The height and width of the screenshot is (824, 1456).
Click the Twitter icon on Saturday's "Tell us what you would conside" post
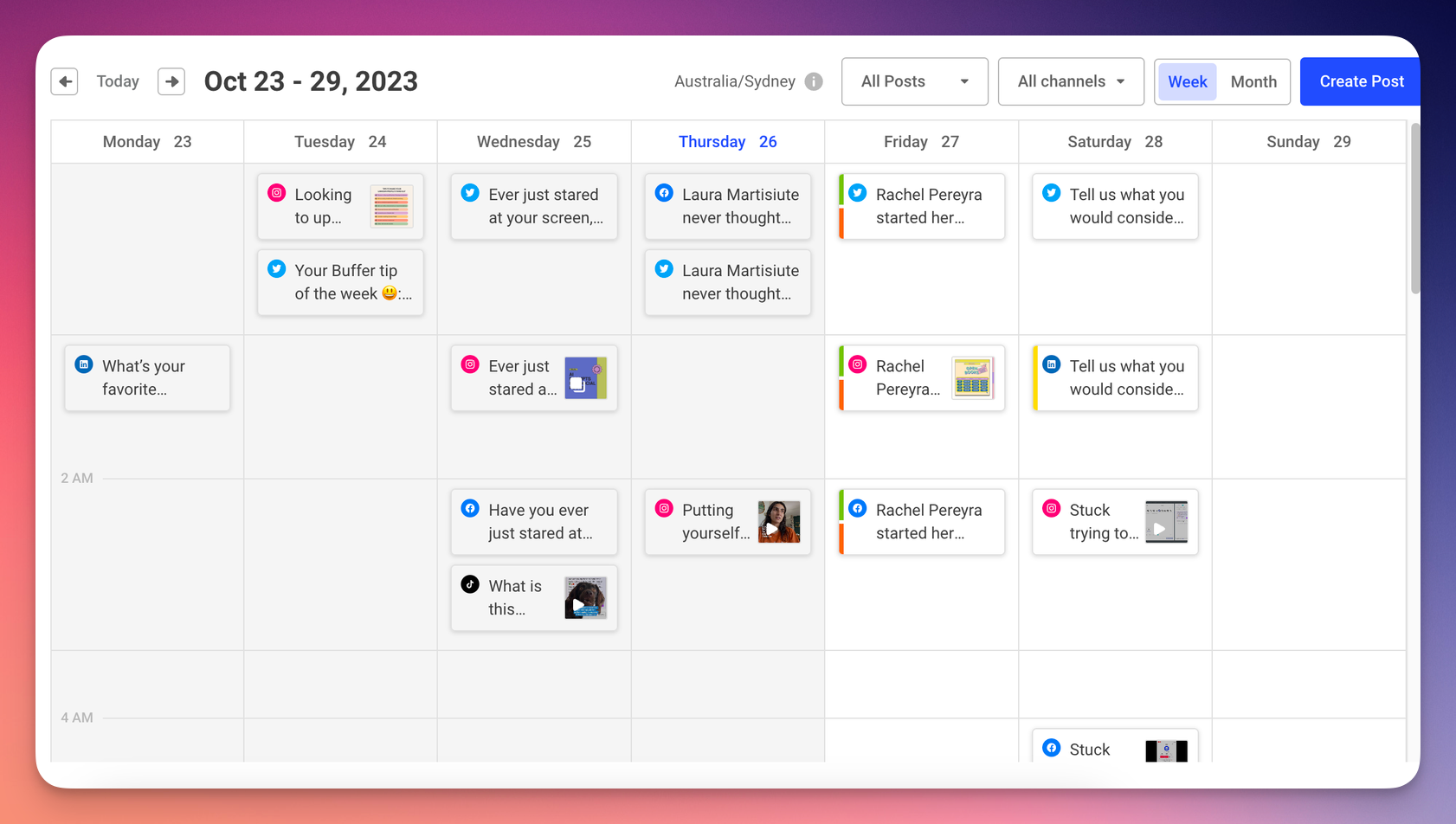(1051, 192)
